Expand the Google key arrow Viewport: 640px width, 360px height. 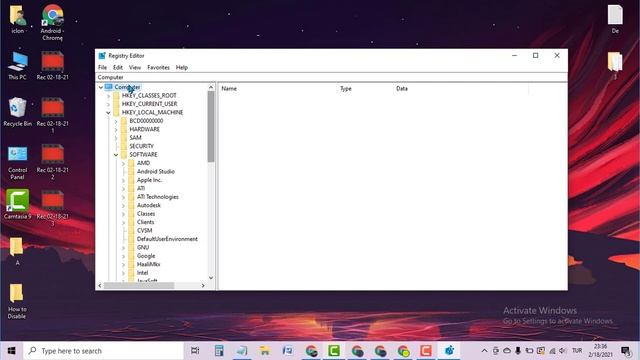(123, 256)
